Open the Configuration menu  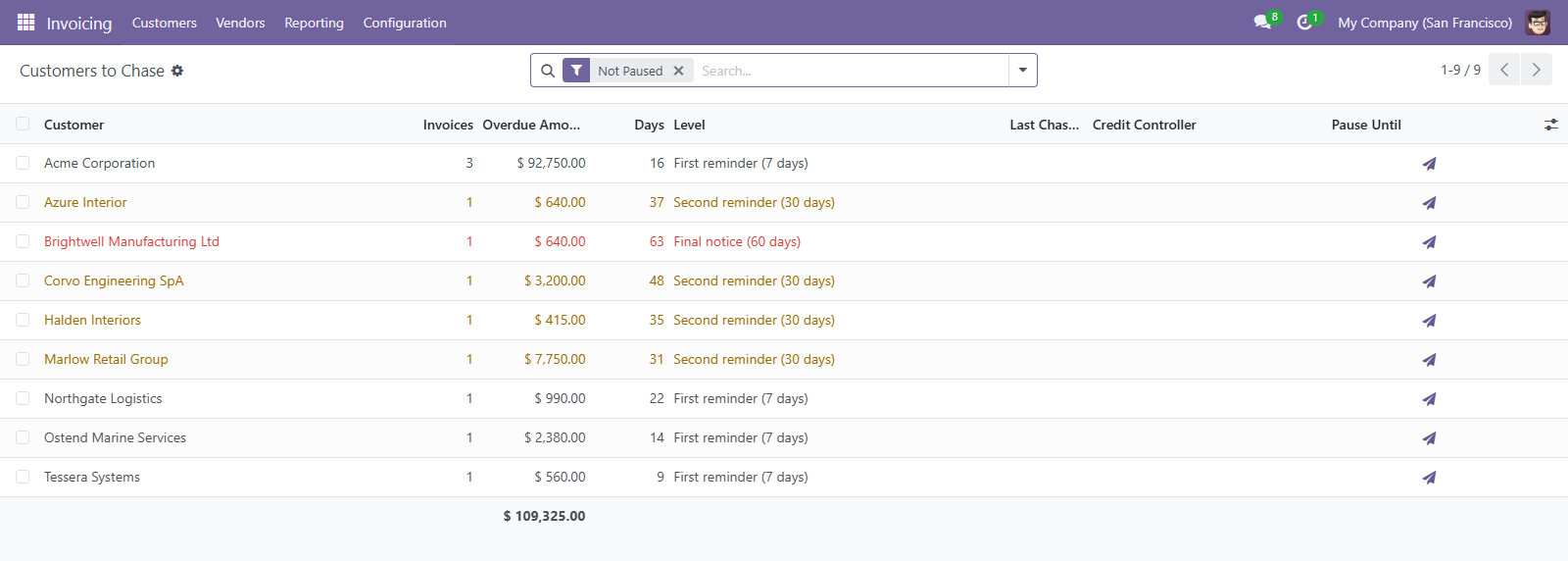click(x=405, y=23)
